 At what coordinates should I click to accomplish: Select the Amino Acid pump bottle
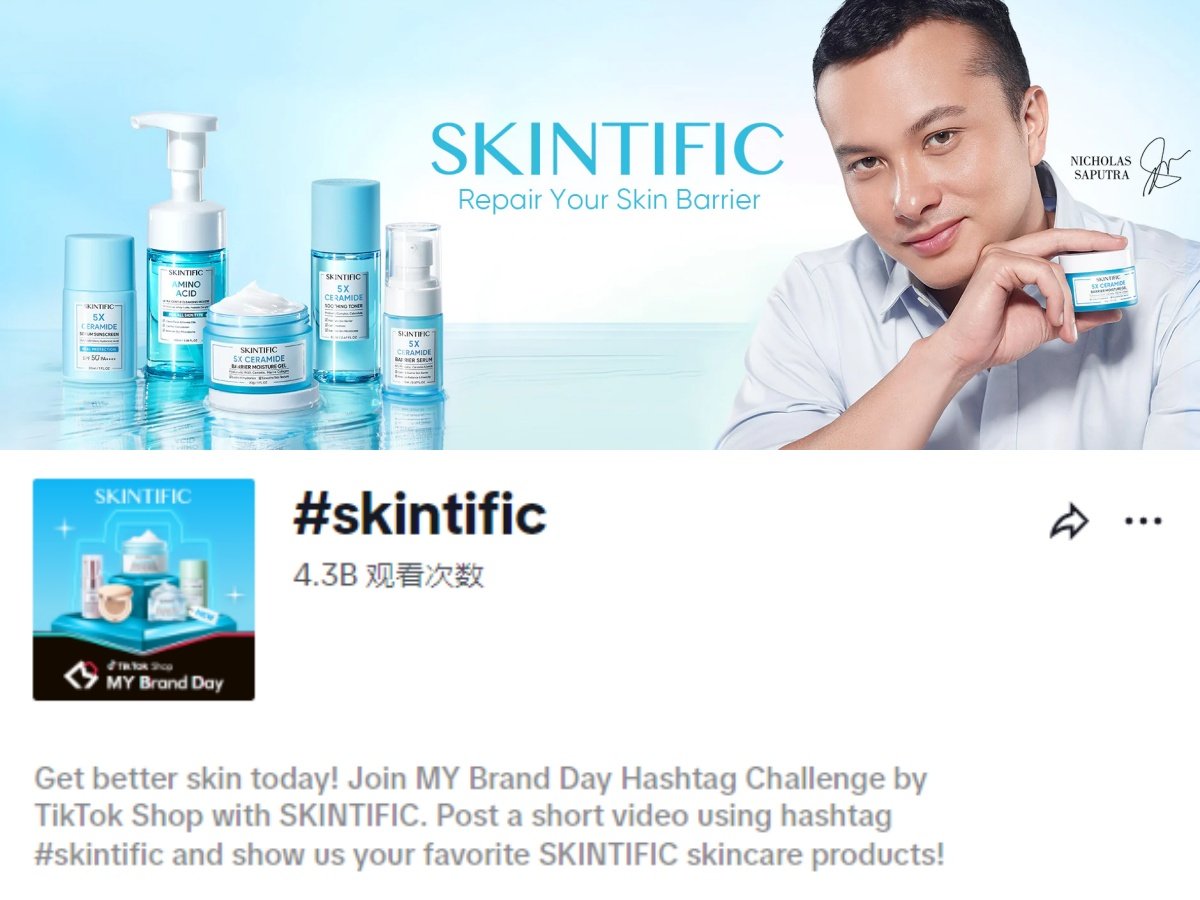coord(184,245)
